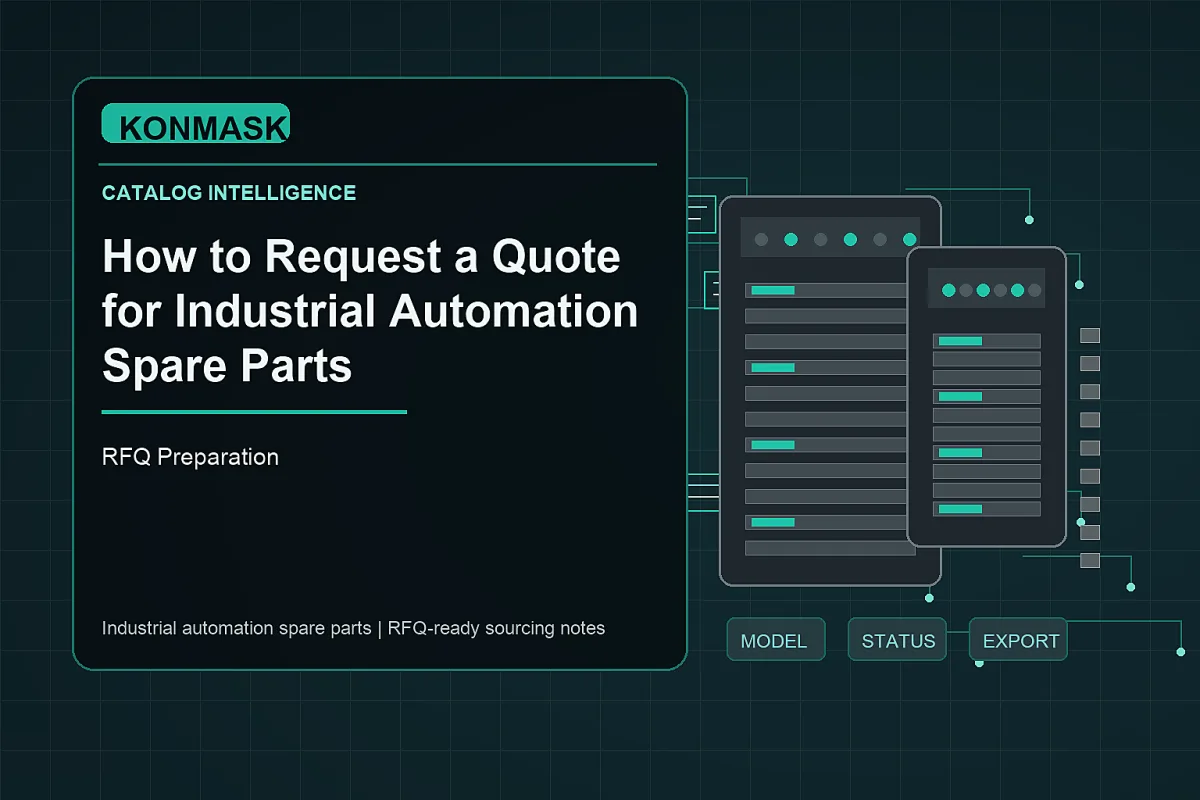1200x800 pixels.
Task: Click the MODEL button
Action: tap(775, 640)
